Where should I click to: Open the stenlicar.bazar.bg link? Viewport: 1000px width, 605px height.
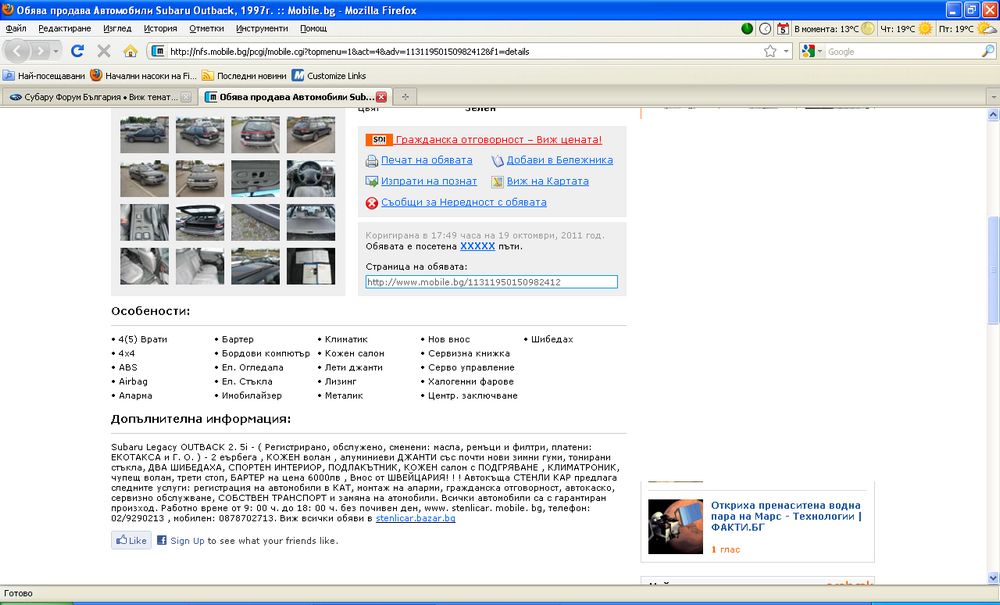[416, 518]
